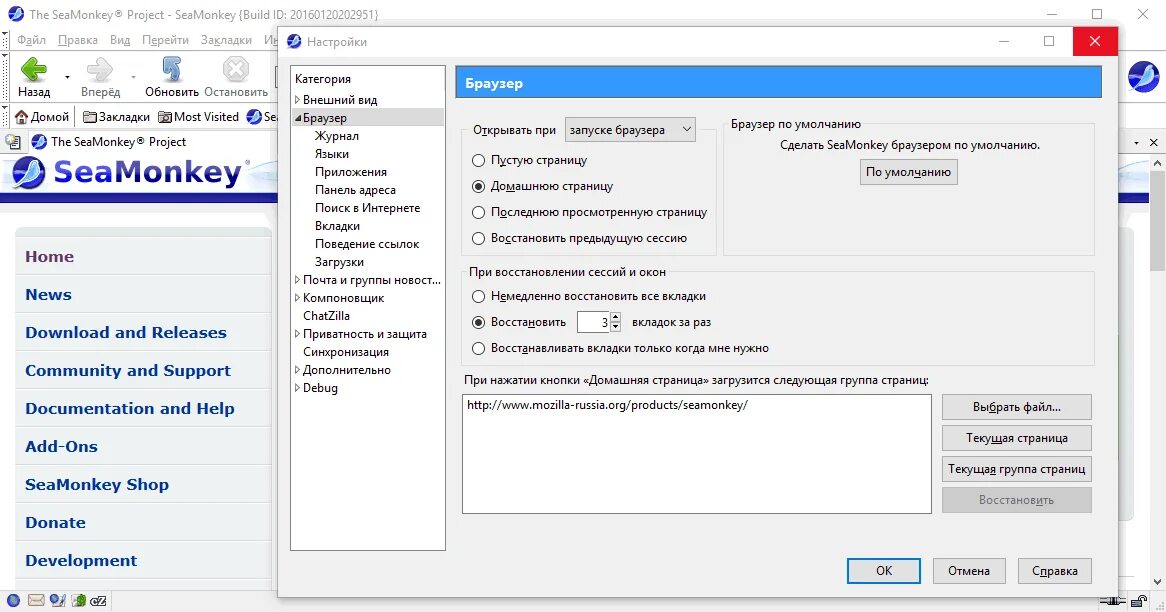Click the SeaMonkey throbber logo in toolbar

coord(1143,77)
